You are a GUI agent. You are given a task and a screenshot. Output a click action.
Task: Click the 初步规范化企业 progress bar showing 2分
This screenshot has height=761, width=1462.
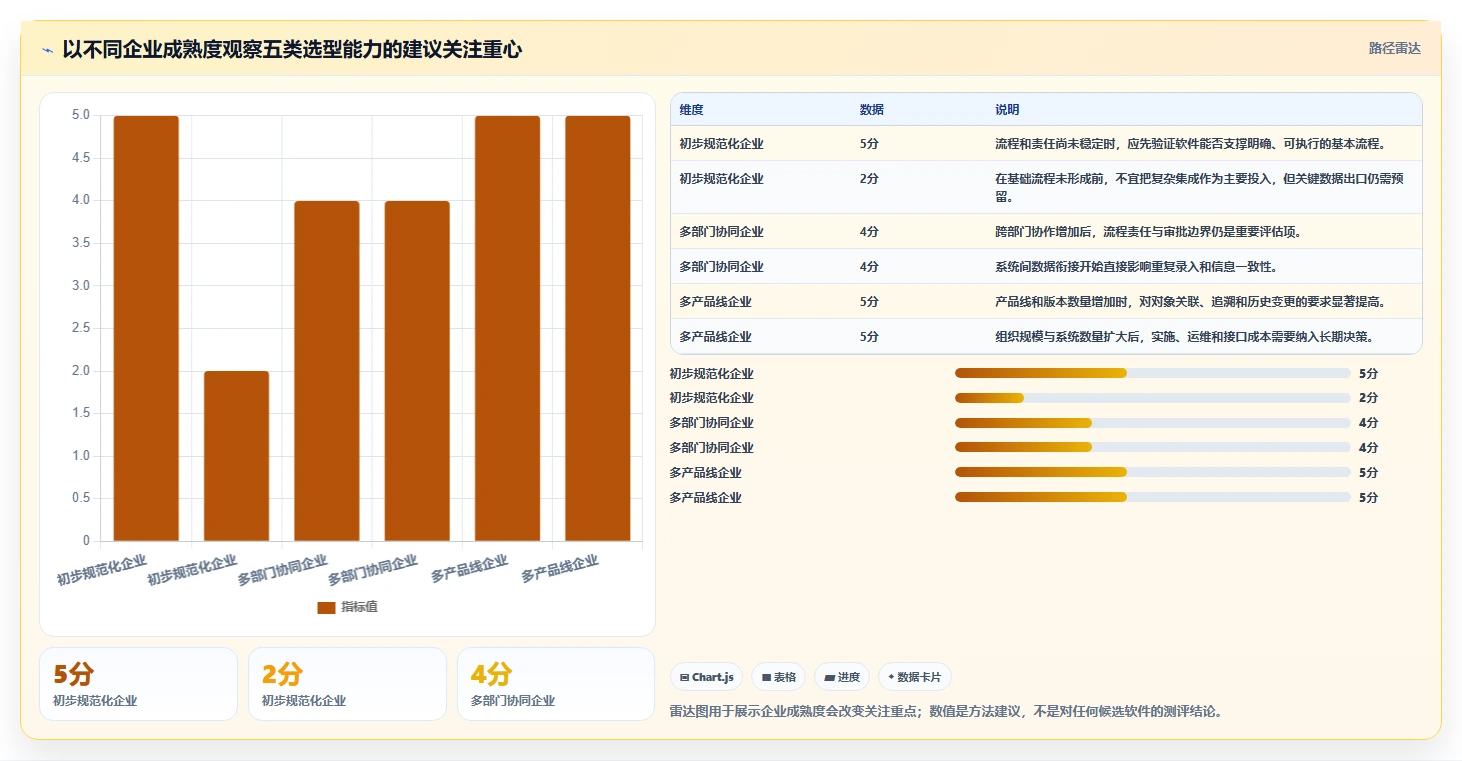(1153, 398)
